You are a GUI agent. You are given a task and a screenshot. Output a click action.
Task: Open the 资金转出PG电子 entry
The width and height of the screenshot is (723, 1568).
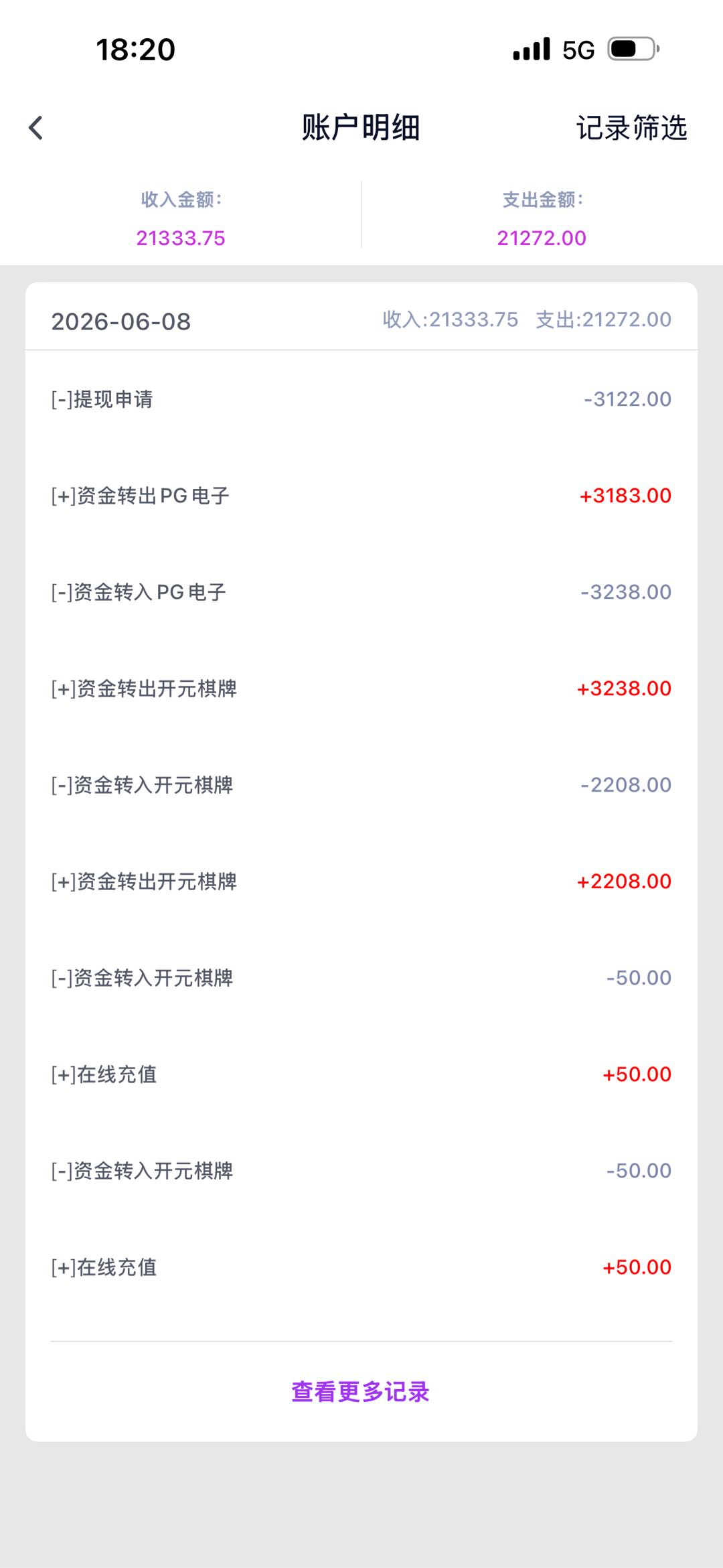[361, 496]
